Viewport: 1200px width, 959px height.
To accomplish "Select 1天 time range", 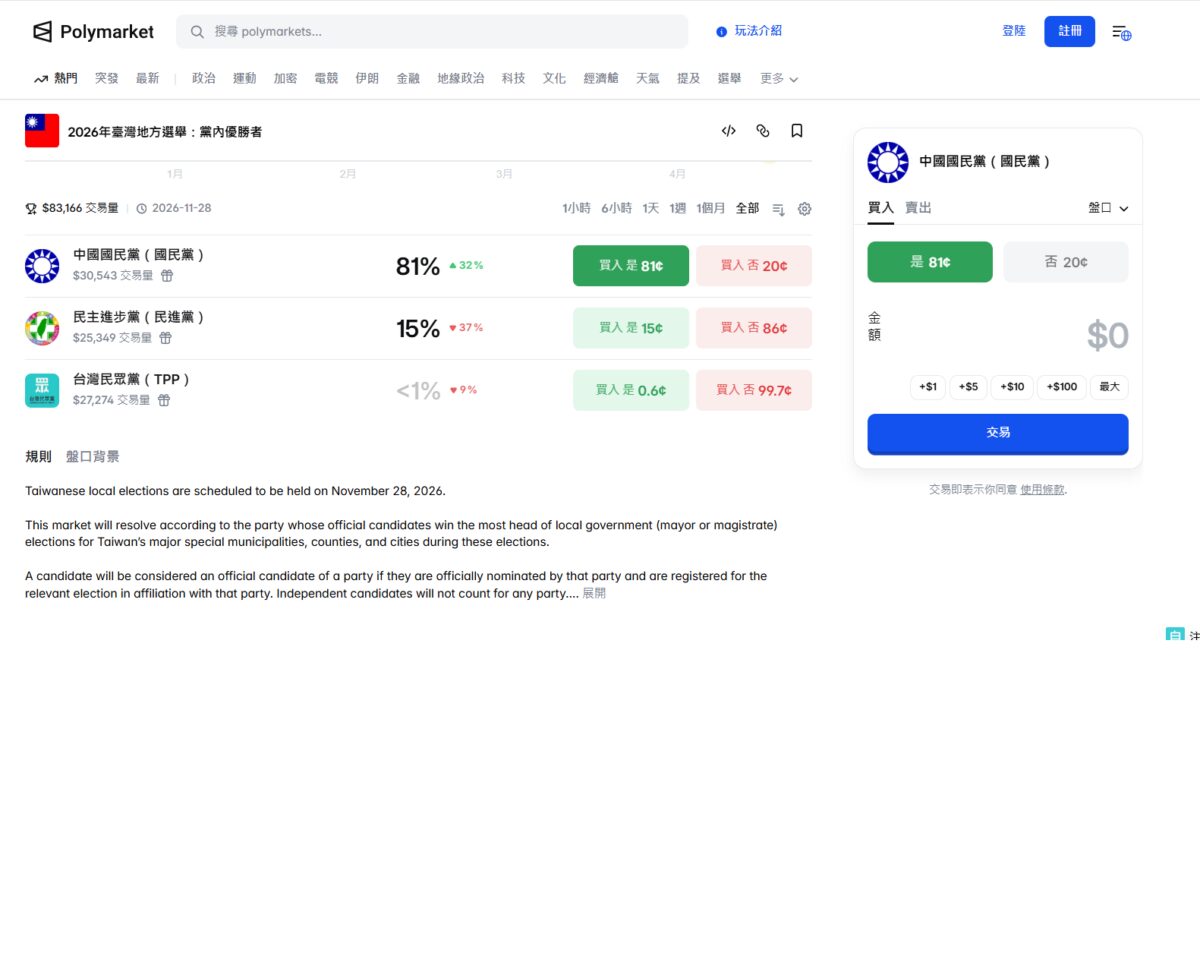I will pyautogui.click(x=650, y=208).
